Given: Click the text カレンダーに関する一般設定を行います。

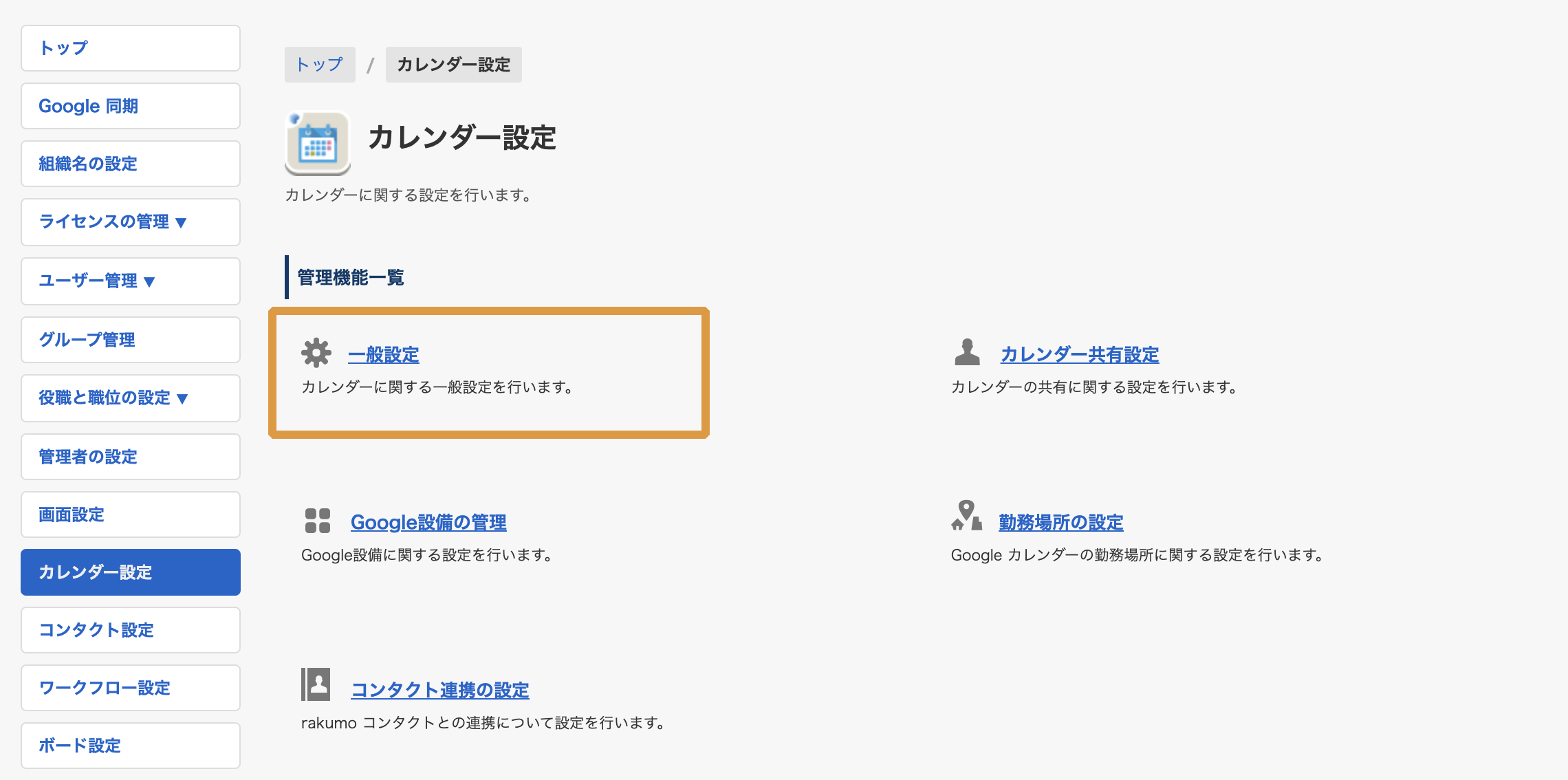Looking at the screenshot, I should coord(437,387).
